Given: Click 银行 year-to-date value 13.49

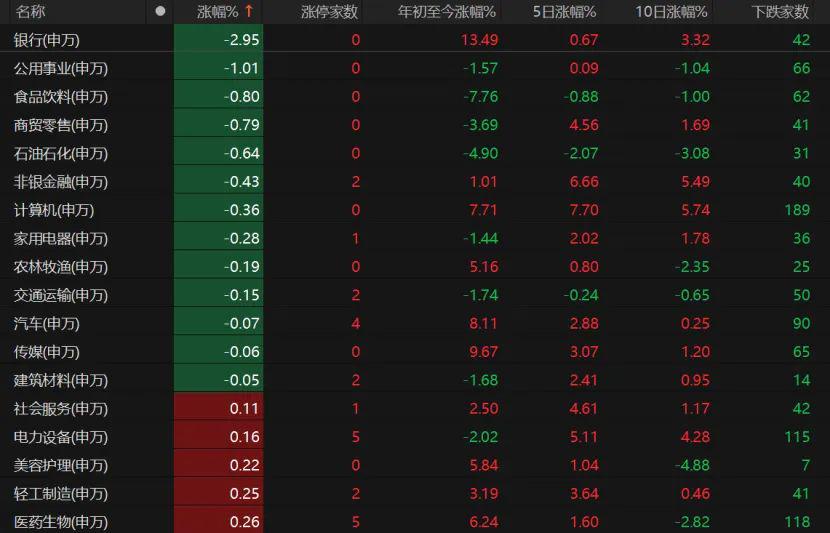Looking at the screenshot, I should click(479, 40).
